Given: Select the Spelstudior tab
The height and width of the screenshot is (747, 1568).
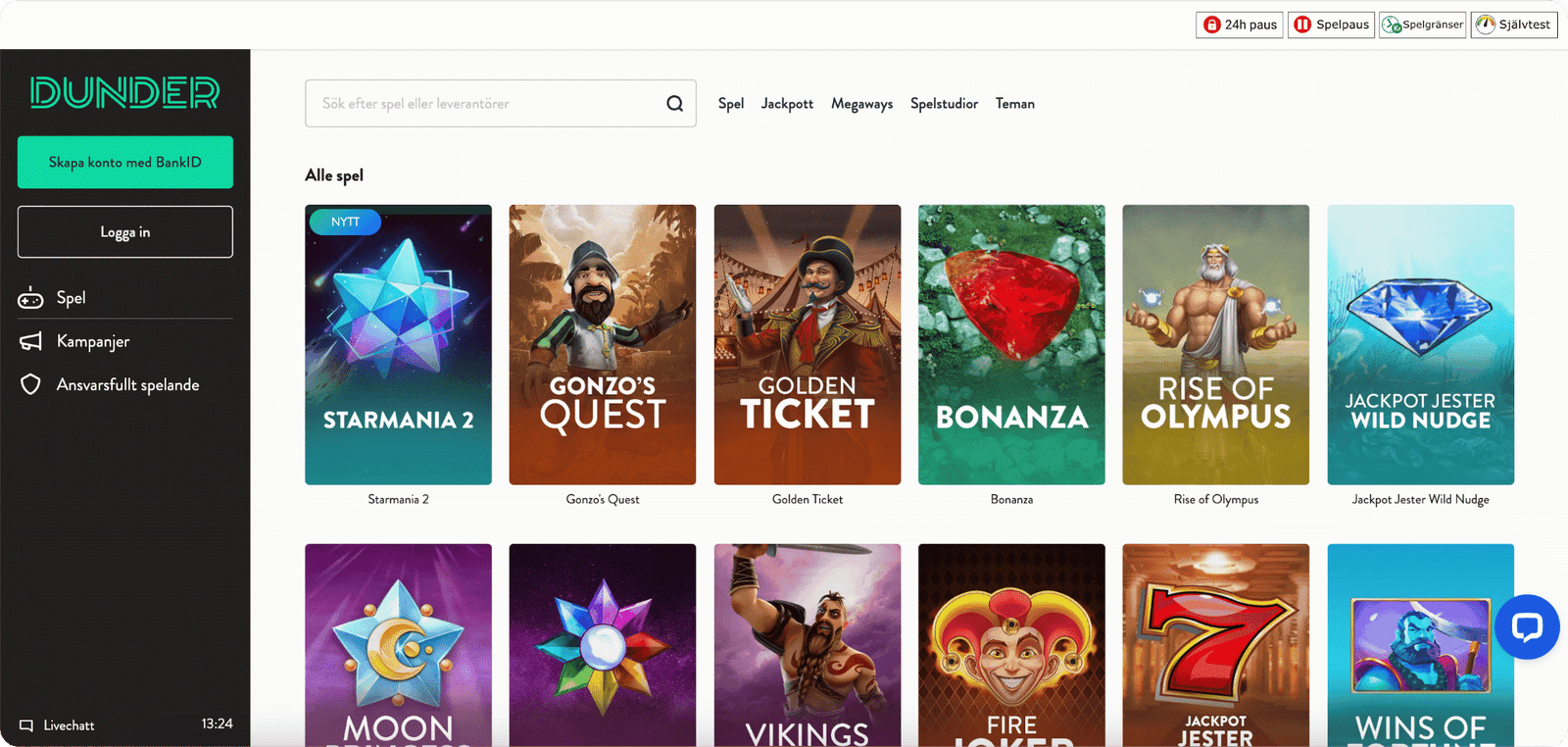Looking at the screenshot, I should 944,103.
